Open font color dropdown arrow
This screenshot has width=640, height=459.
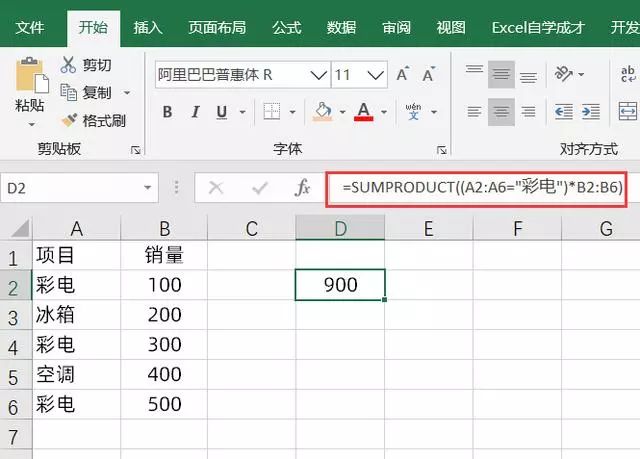click(x=384, y=112)
